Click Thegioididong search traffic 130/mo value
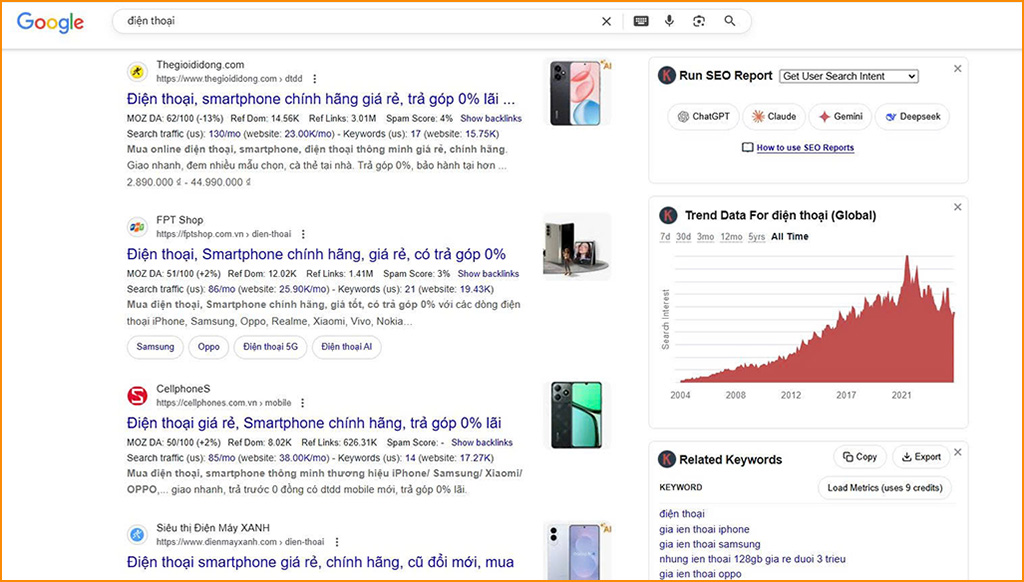1024x582 pixels. click(x=225, y=134)
